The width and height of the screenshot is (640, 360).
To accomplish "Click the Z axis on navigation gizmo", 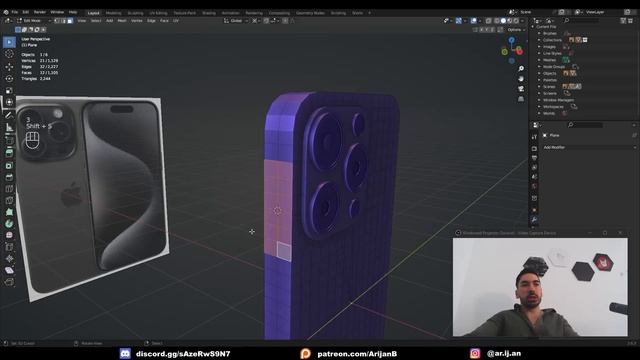I will [x=511, y=40].
